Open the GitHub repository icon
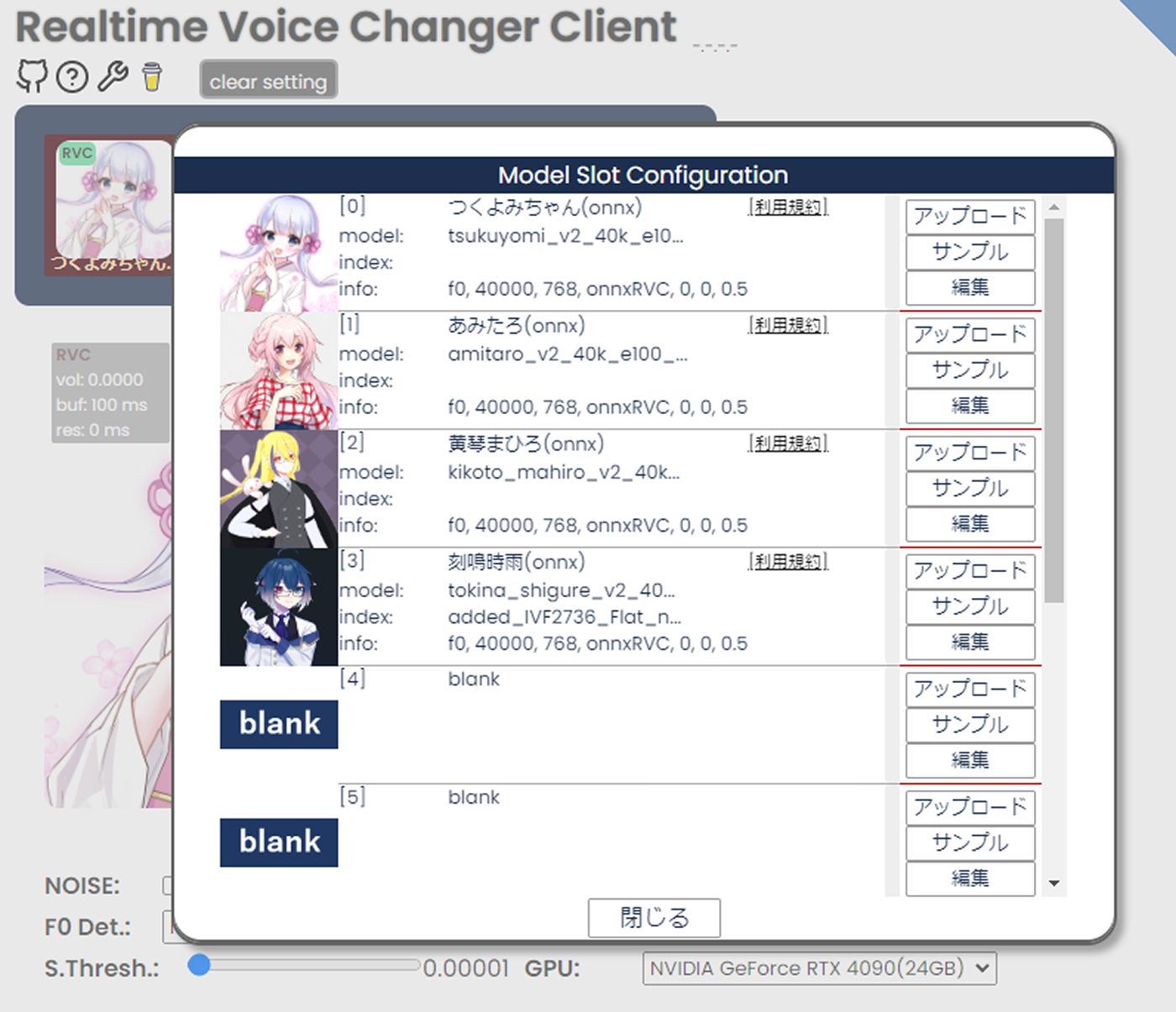1176x1012 pixels. click(32, 76)
